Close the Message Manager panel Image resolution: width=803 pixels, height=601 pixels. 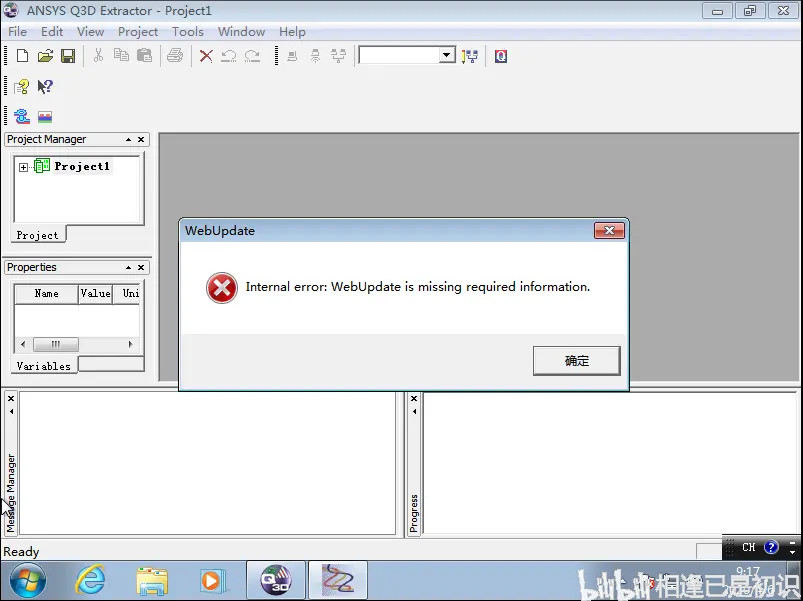point(11,398)
